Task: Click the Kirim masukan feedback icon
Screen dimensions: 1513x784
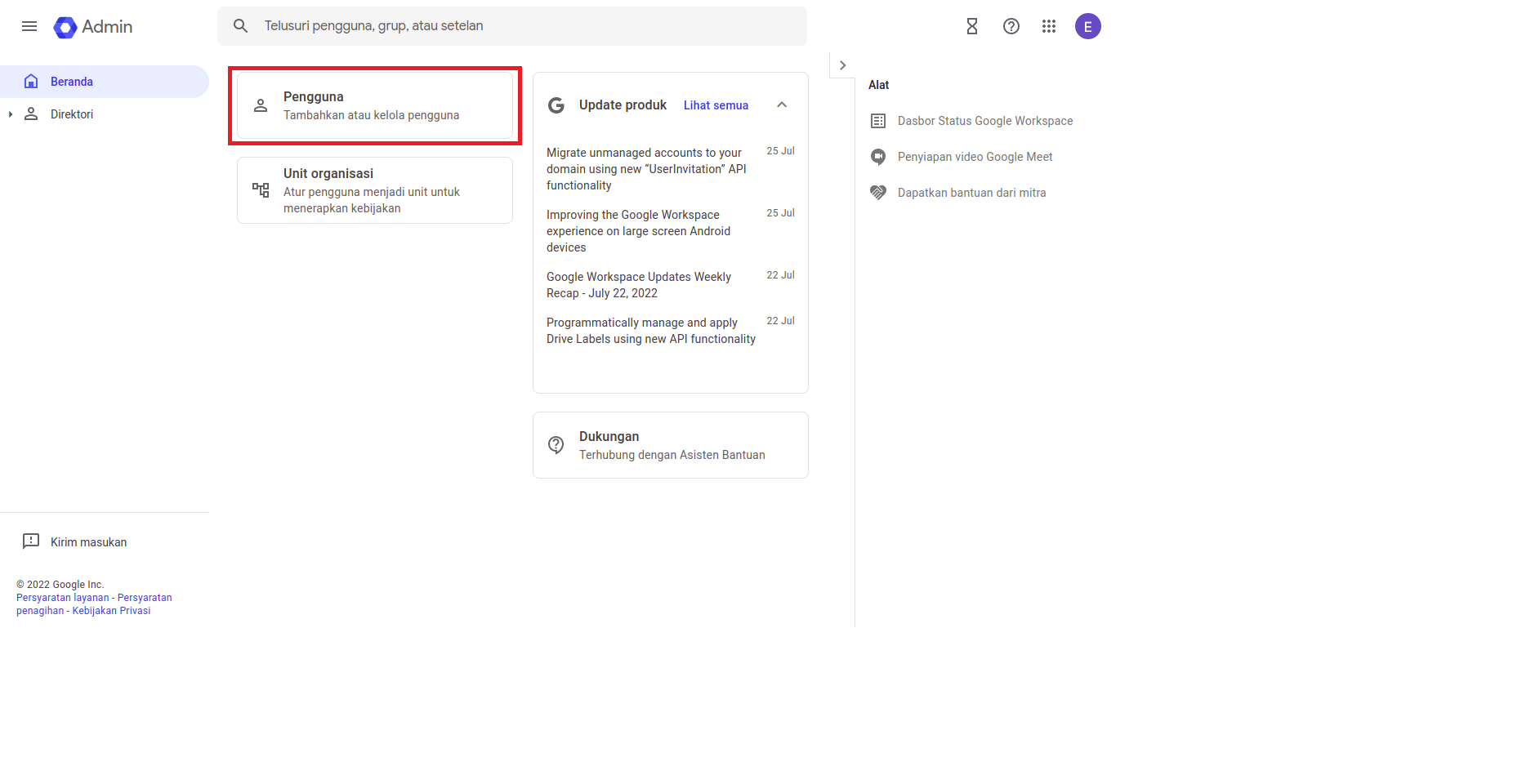Action: pyautogui.click(x=31, y=541)
